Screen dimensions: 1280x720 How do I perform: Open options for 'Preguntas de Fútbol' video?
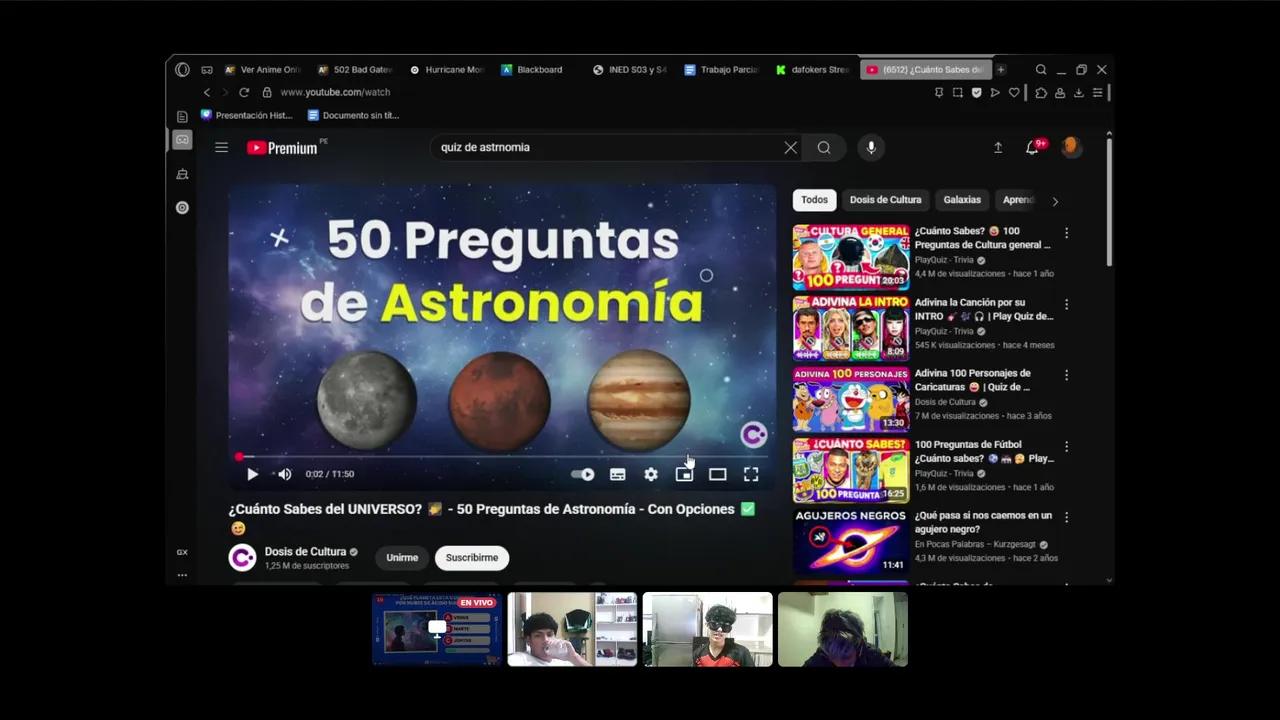[1066, 447]
